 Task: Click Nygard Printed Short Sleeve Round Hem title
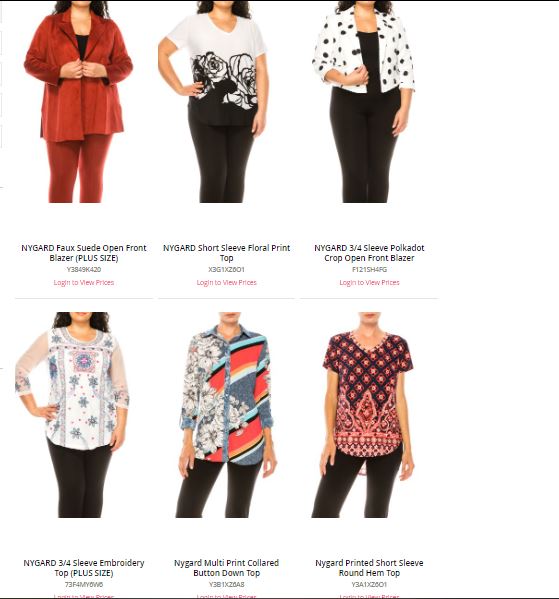pyautogui.click(x=369, y=568)
